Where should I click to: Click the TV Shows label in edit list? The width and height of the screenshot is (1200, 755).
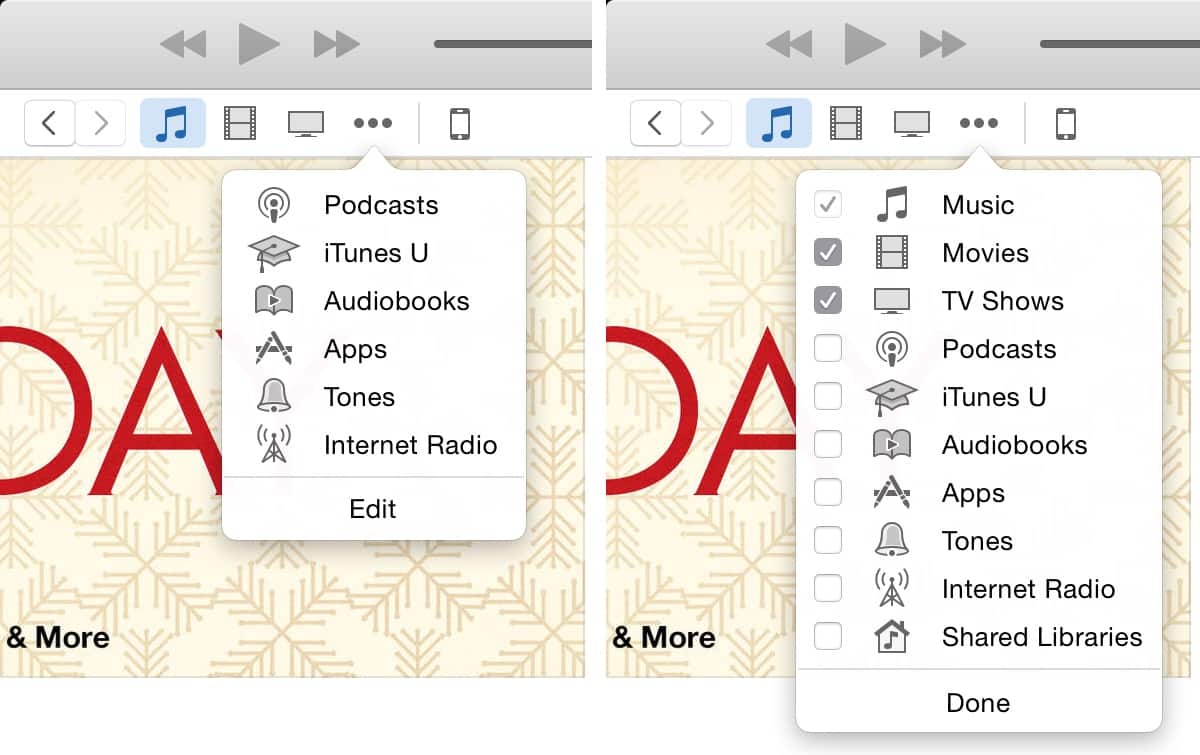coord(1003,301)
